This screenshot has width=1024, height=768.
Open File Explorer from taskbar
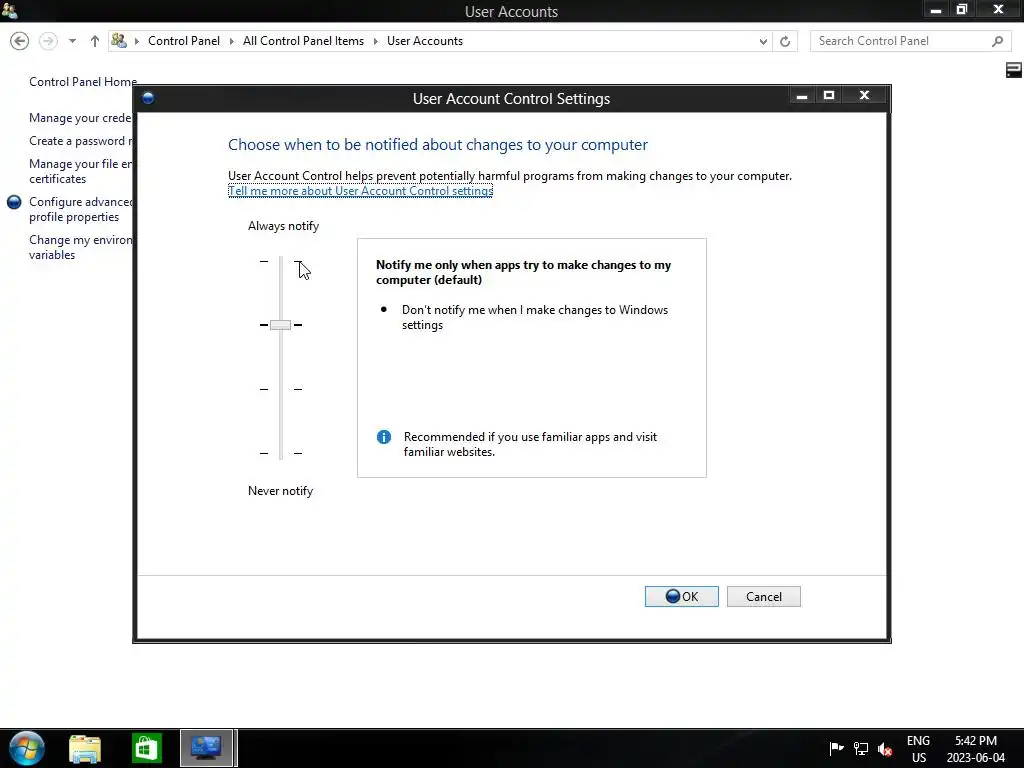[x=85, y=748]
